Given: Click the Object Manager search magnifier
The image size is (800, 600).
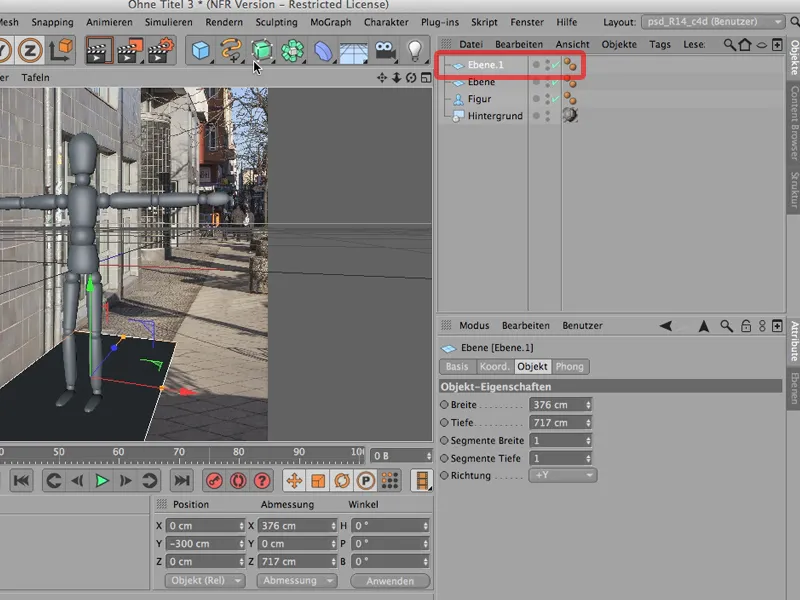Looking at the screenshot, I should tap(730, 45).
